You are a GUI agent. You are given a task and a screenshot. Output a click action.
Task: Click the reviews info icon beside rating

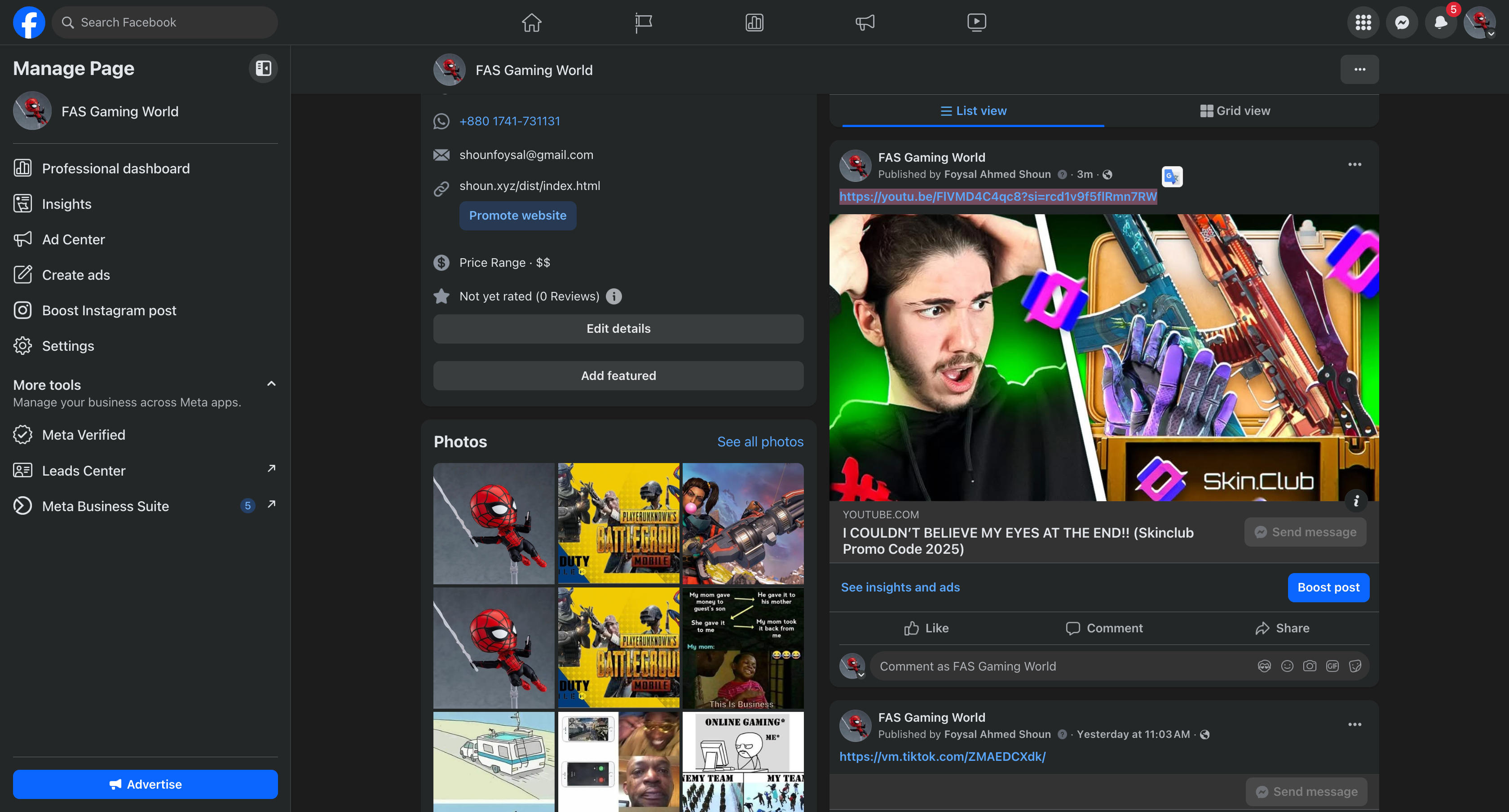[x=613, y=296]
